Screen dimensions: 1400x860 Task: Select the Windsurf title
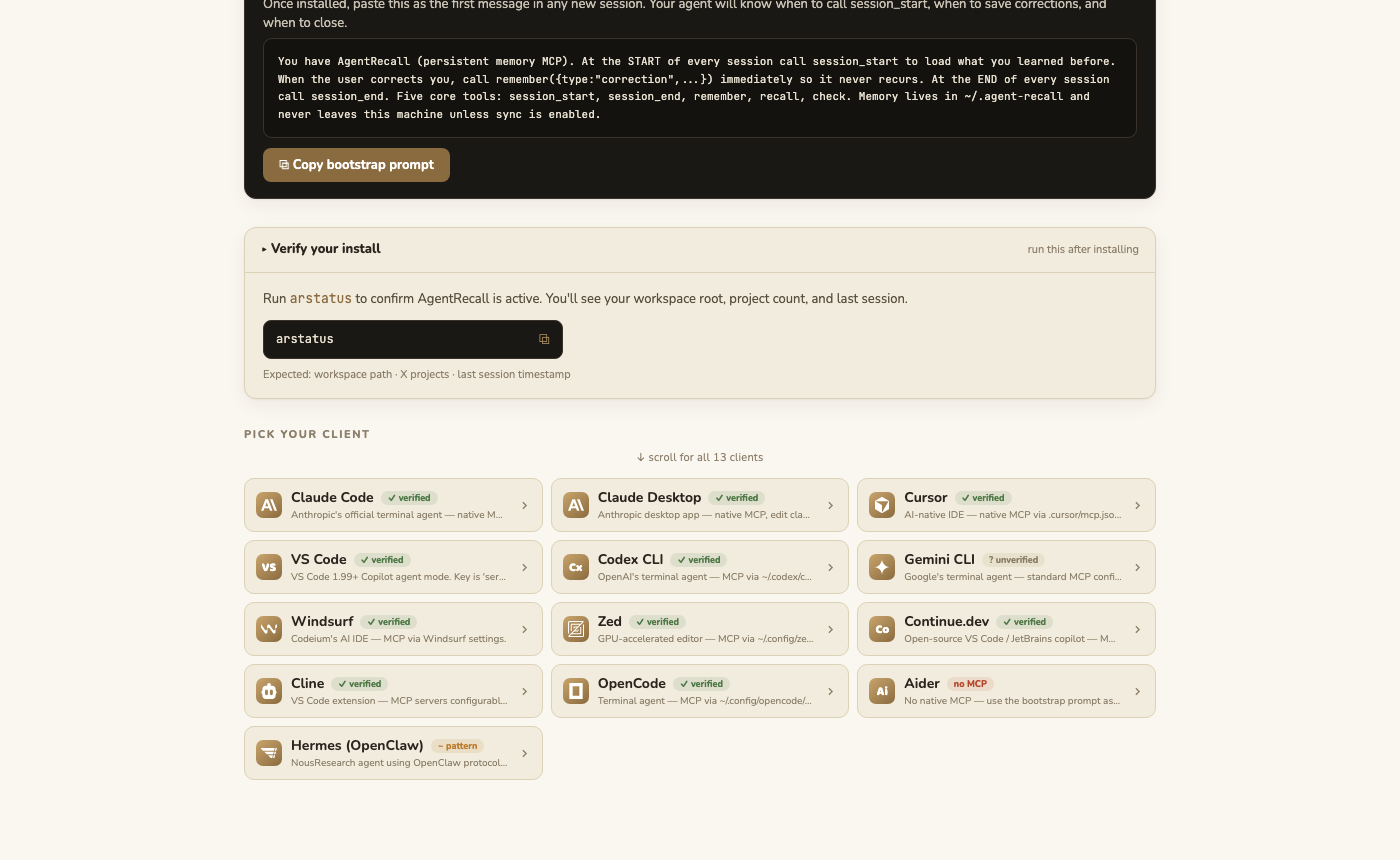pyautogui.click(x=322, y=621)
